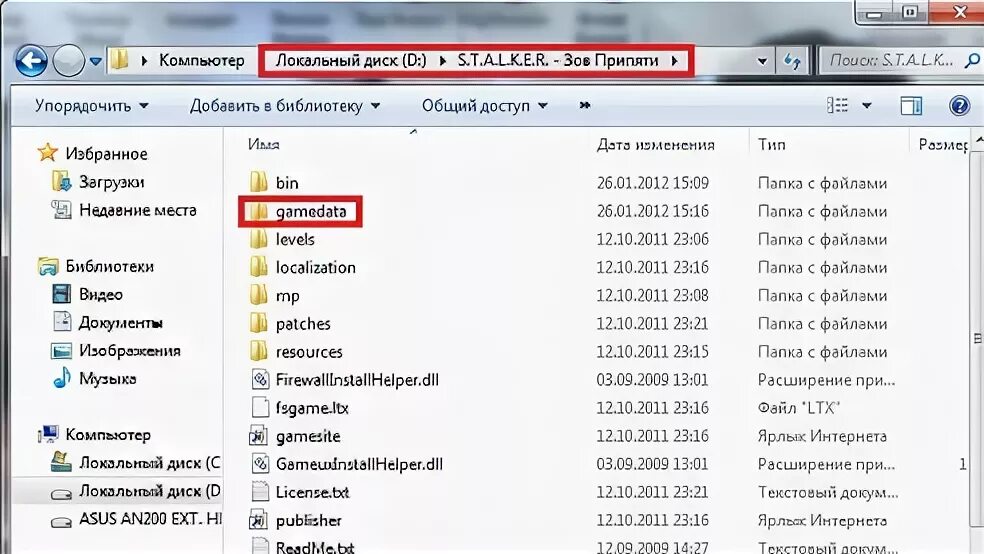Select the mp folder icon

point(259,295)
